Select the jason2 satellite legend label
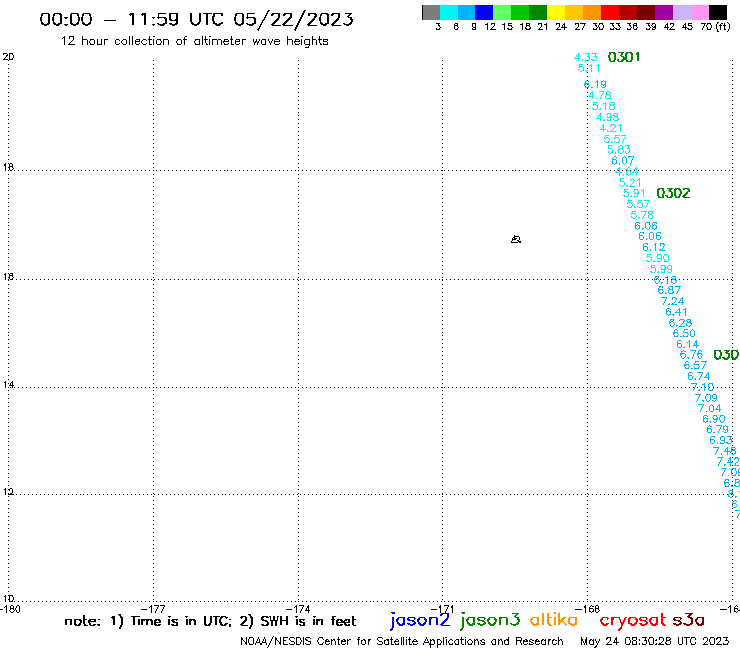 click(x=420, y=620)
